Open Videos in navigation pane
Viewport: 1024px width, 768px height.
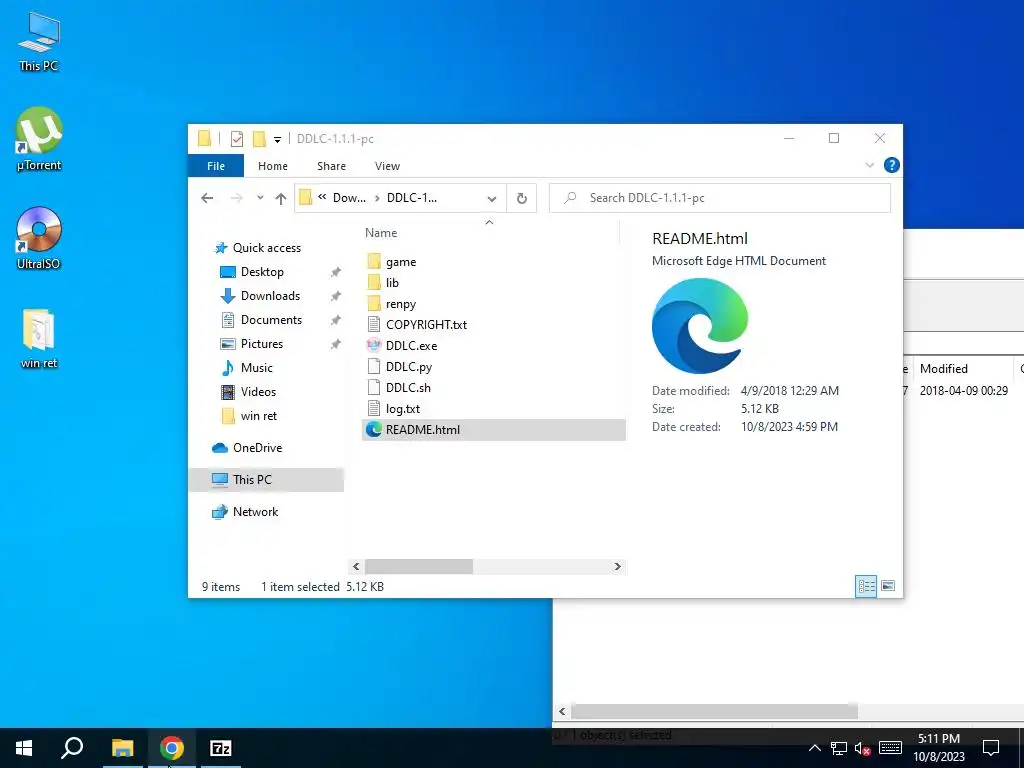point(258,392)
